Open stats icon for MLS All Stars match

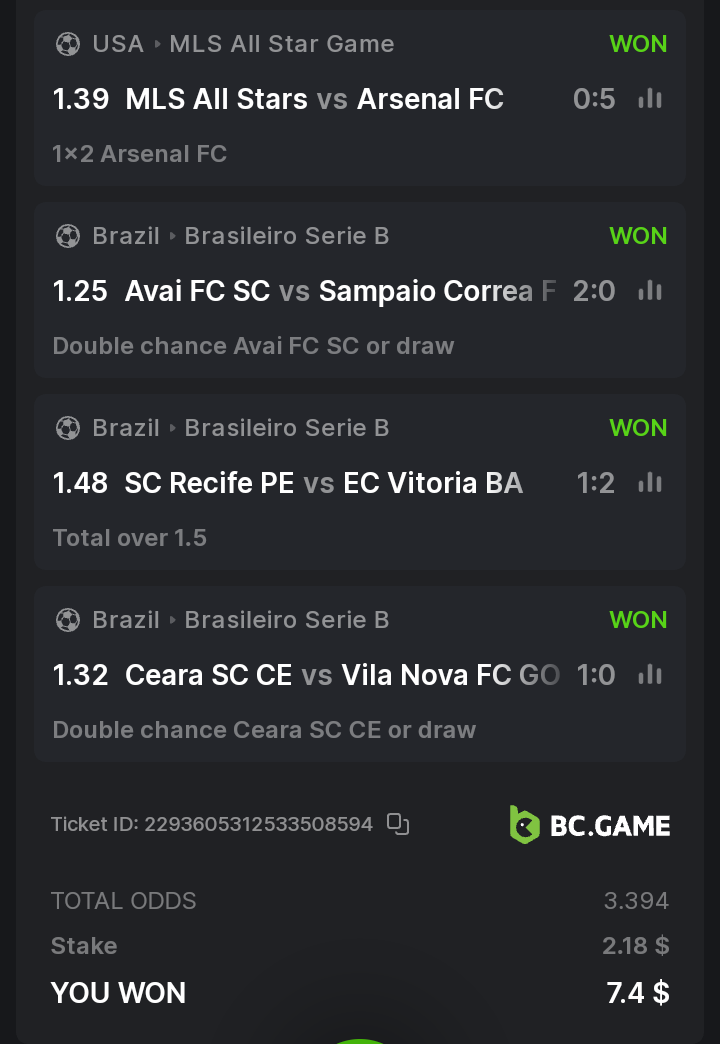tap(650, 99)
